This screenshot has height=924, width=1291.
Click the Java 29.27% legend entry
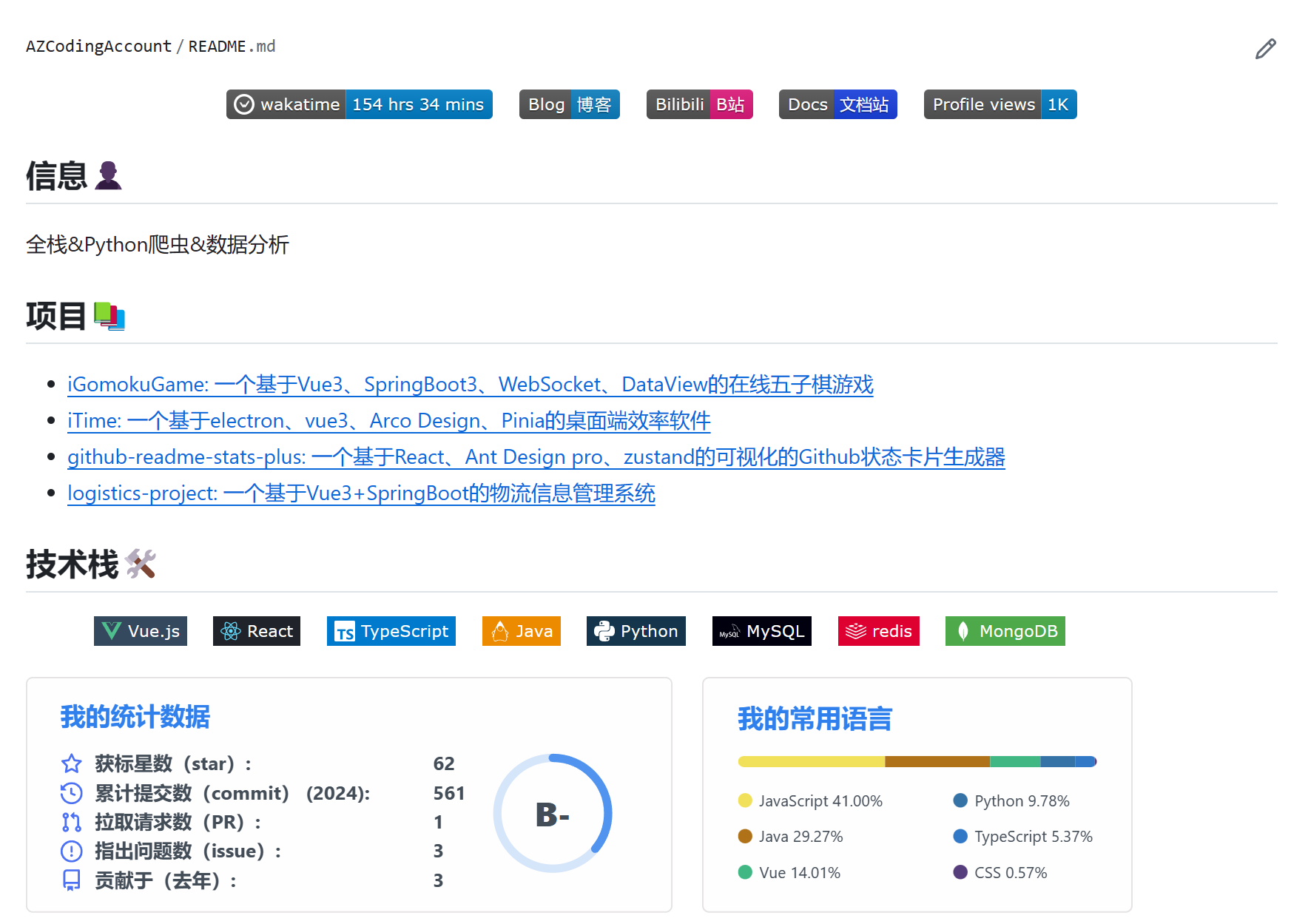791,837
